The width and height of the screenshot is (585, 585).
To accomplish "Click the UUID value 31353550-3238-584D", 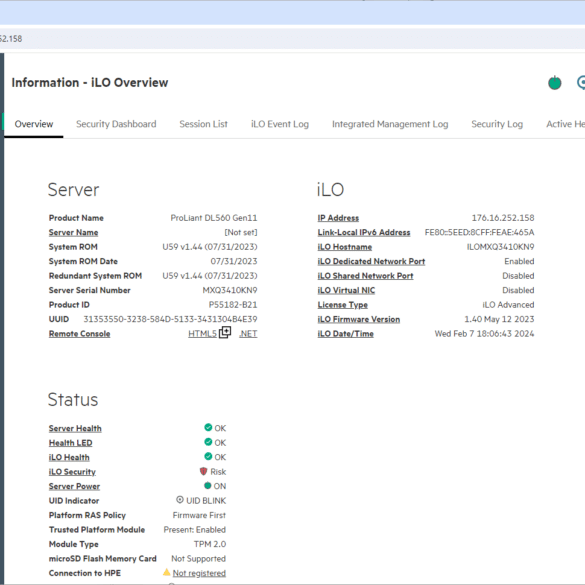I will (170, 319).
